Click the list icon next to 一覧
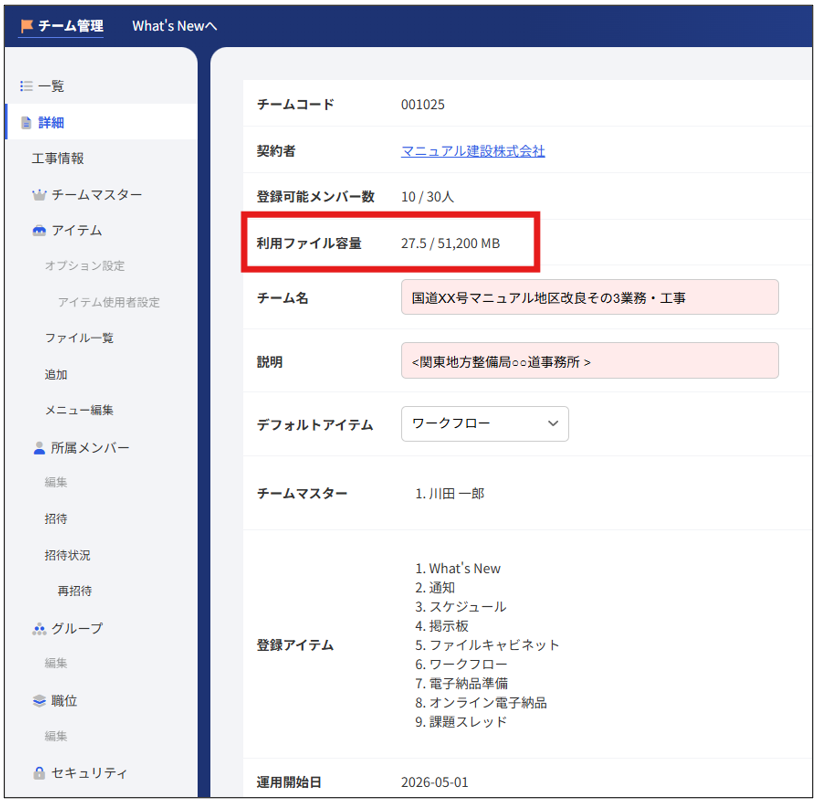 26,86
